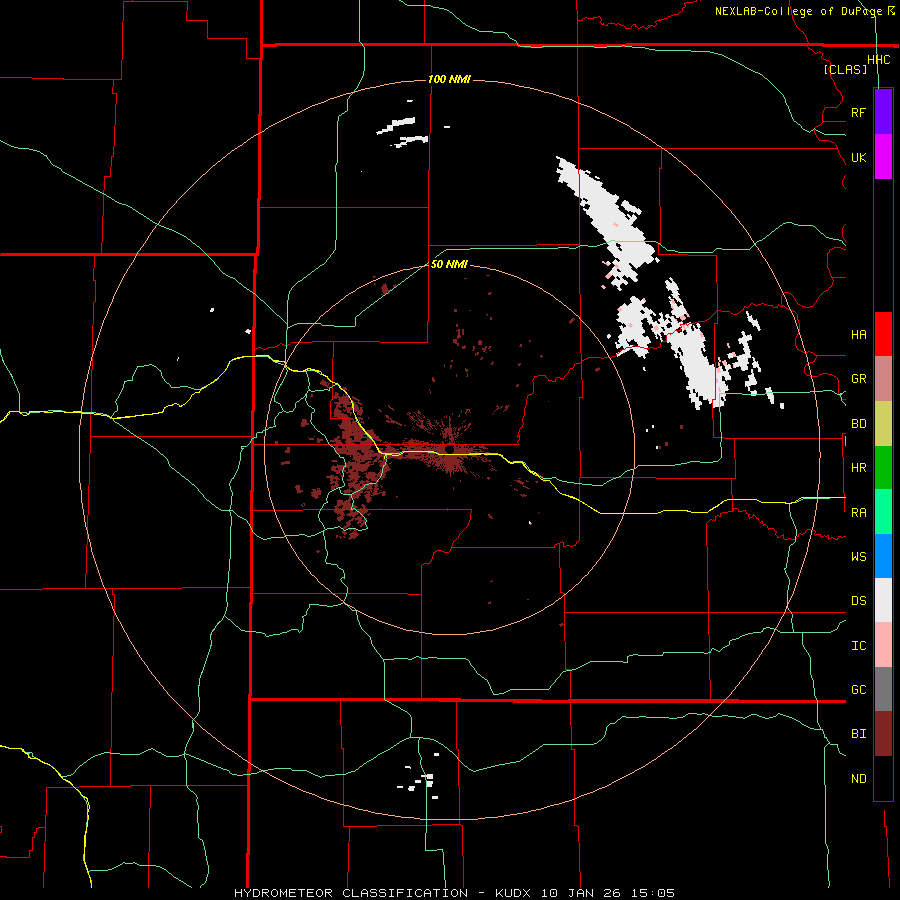Click the RA legend label
Viewport: 900px width, 900px height.
859,512
